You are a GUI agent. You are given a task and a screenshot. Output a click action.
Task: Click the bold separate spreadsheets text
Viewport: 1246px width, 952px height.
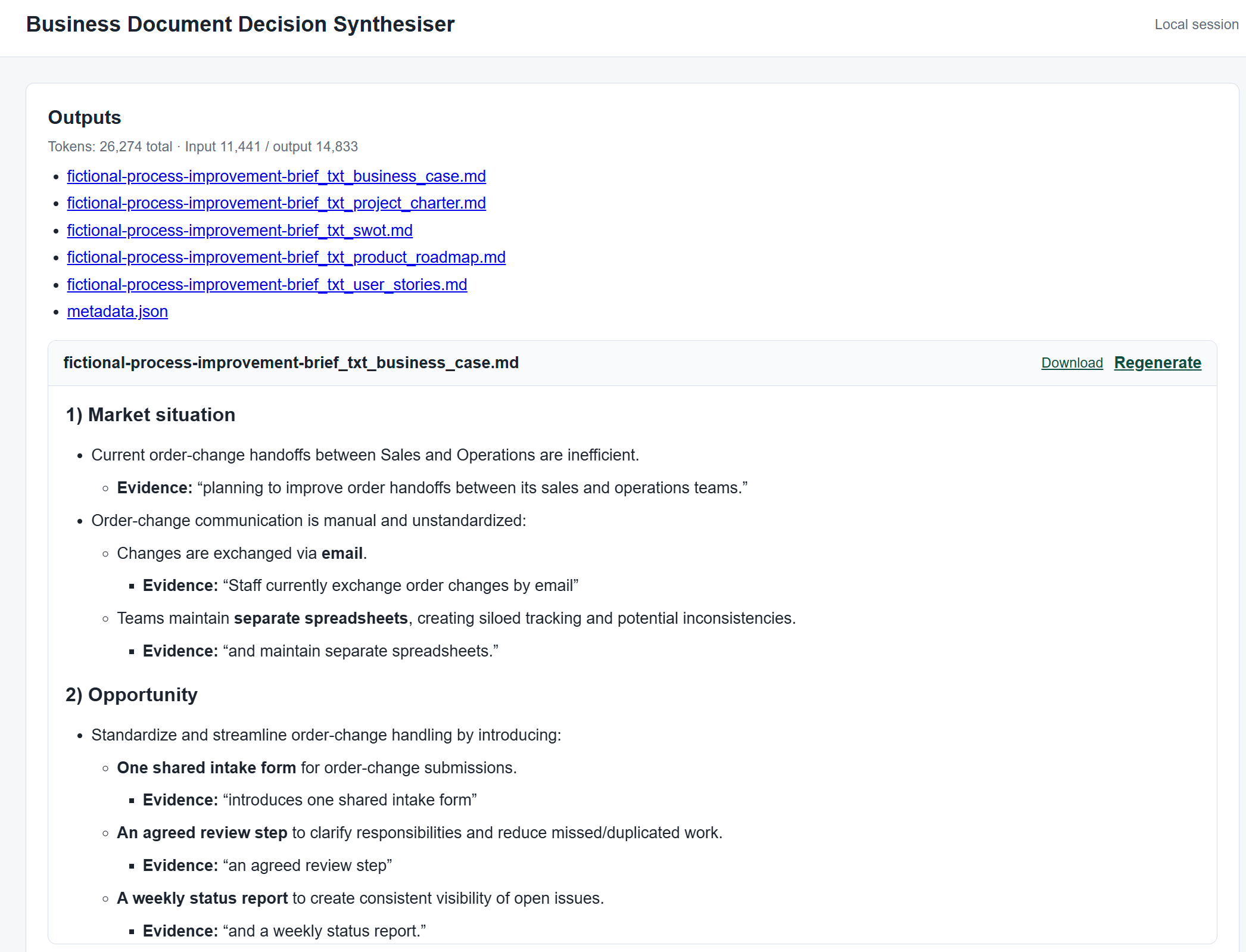tap(320, 618)
